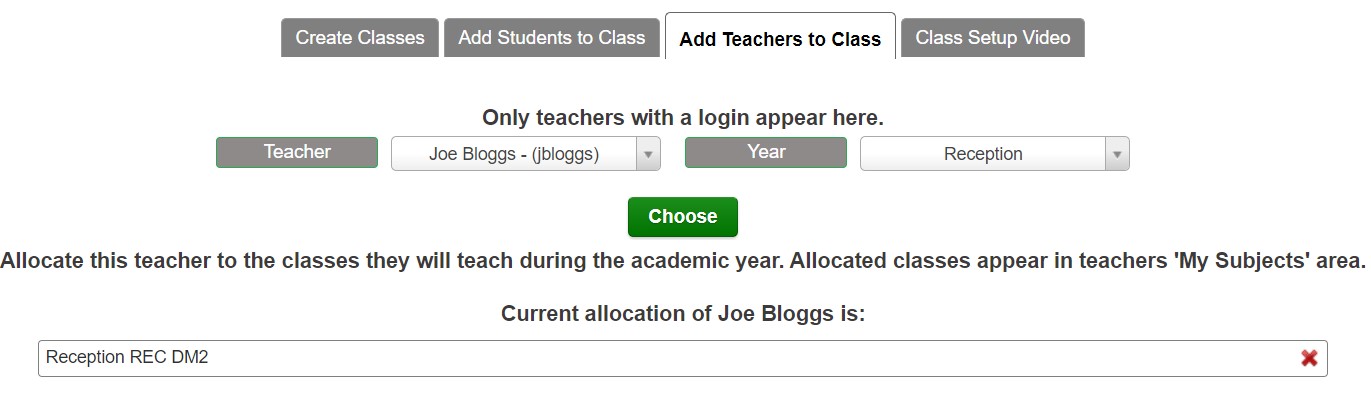This screenshot has width=1371, height=394.
Task: Remove the Reception REC DM2 allocation with red X
Action: (1308, 358)
